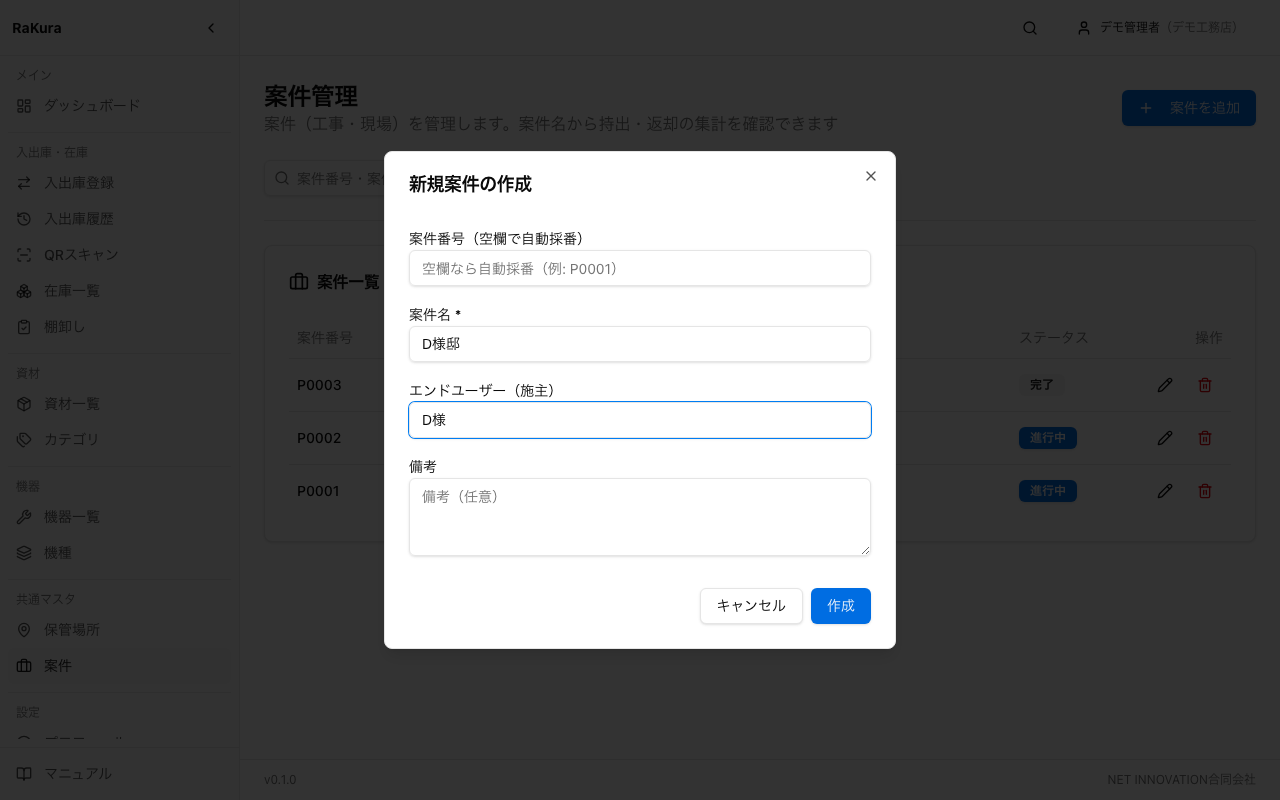Open 入出庫登録 in the sidebar

pyautogui.click(x=120, y=183)
